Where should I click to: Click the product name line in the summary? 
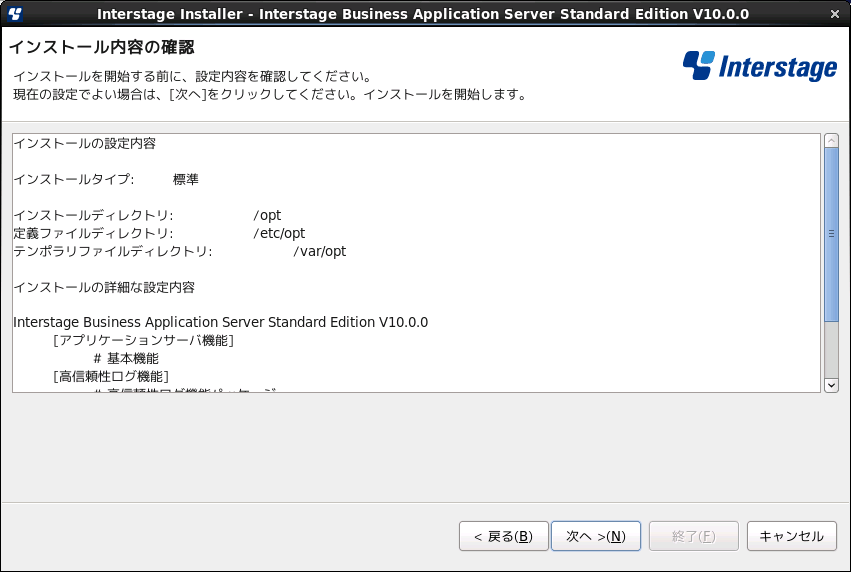point(220,322)
